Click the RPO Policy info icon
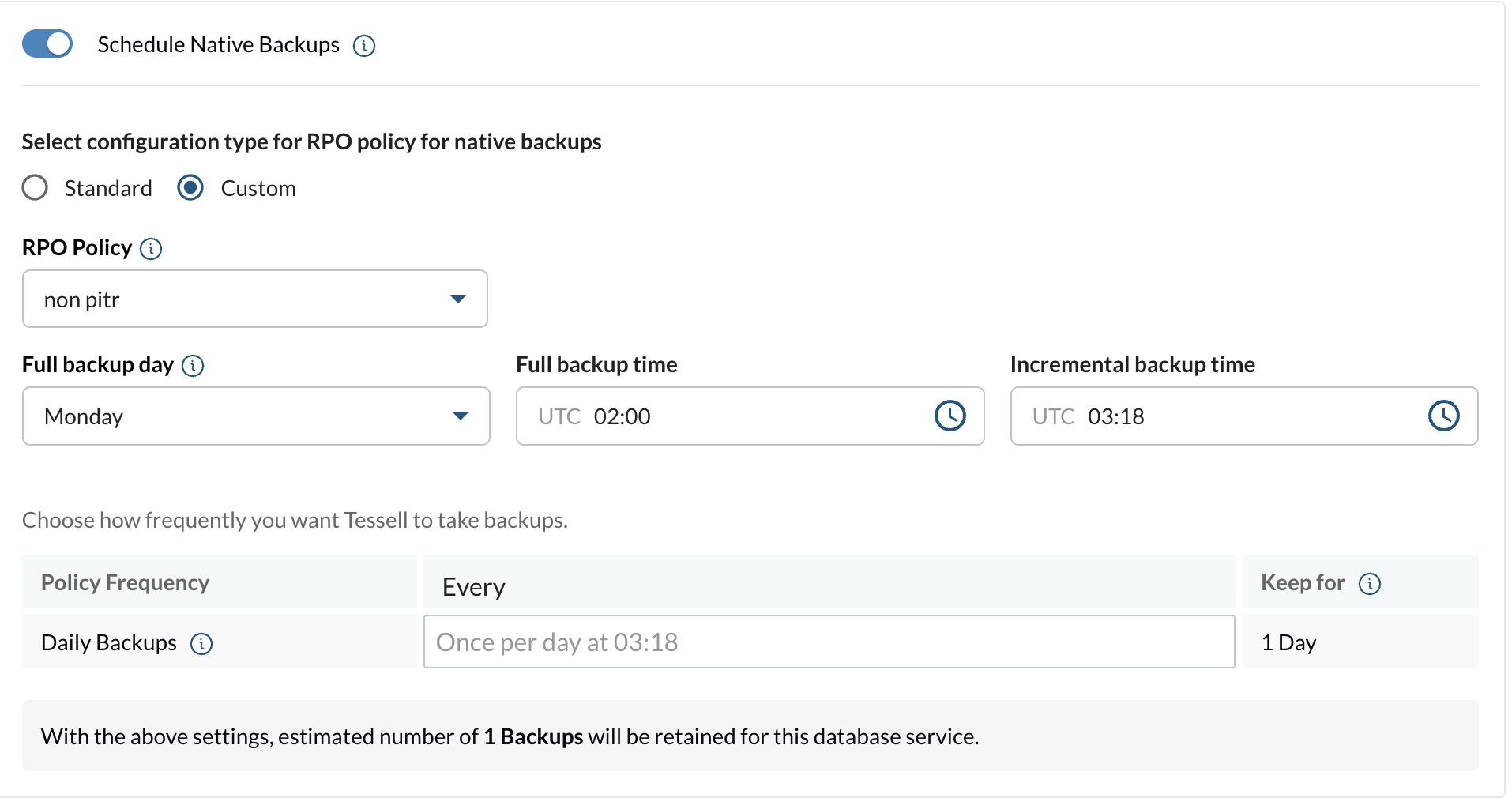Viewport: 1512px width, 798px height. (151, 249)
